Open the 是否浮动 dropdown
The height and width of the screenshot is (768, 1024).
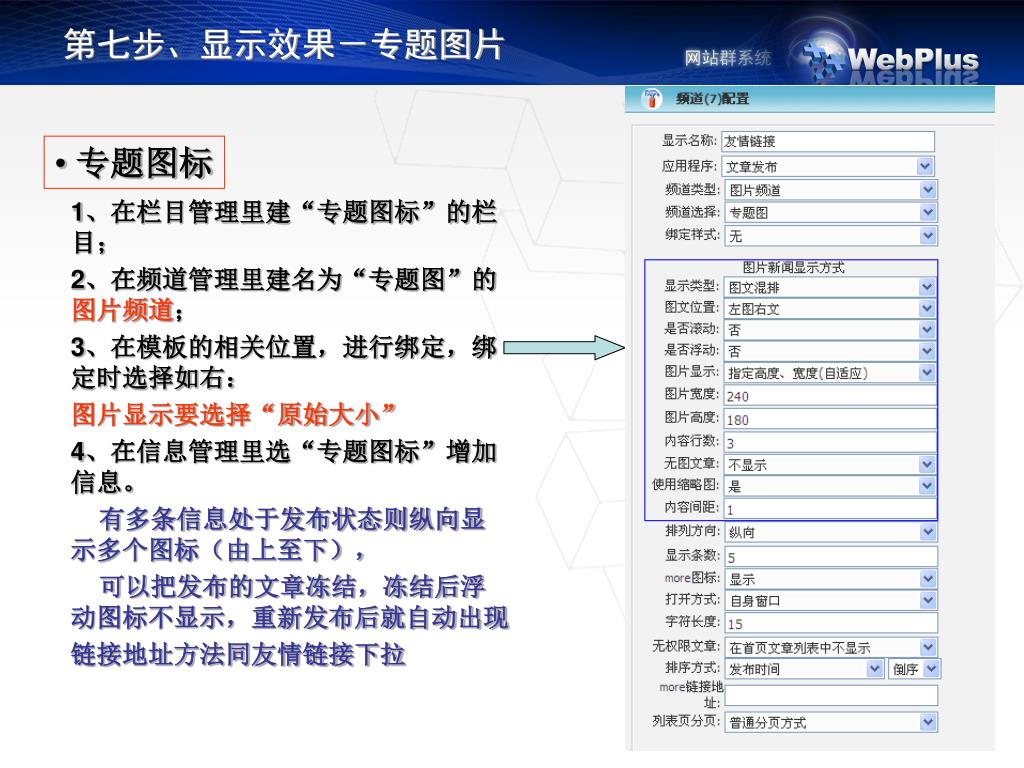[x=830, y=351]
